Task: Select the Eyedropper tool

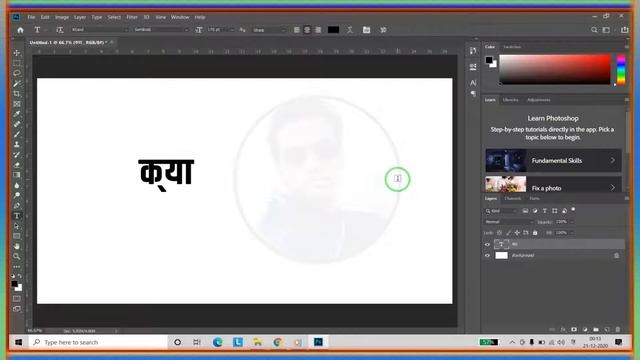Action: 17,114
